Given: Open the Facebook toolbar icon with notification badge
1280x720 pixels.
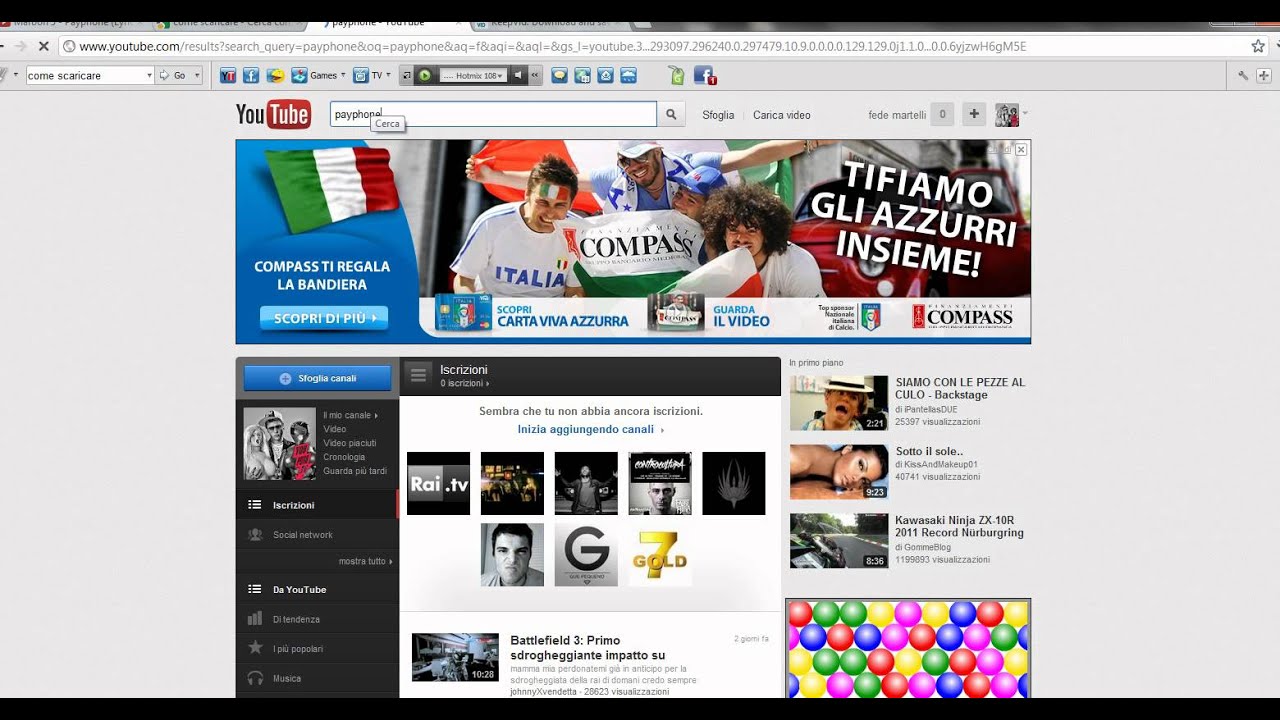Looking at the screenshot, I should point(704,75).
